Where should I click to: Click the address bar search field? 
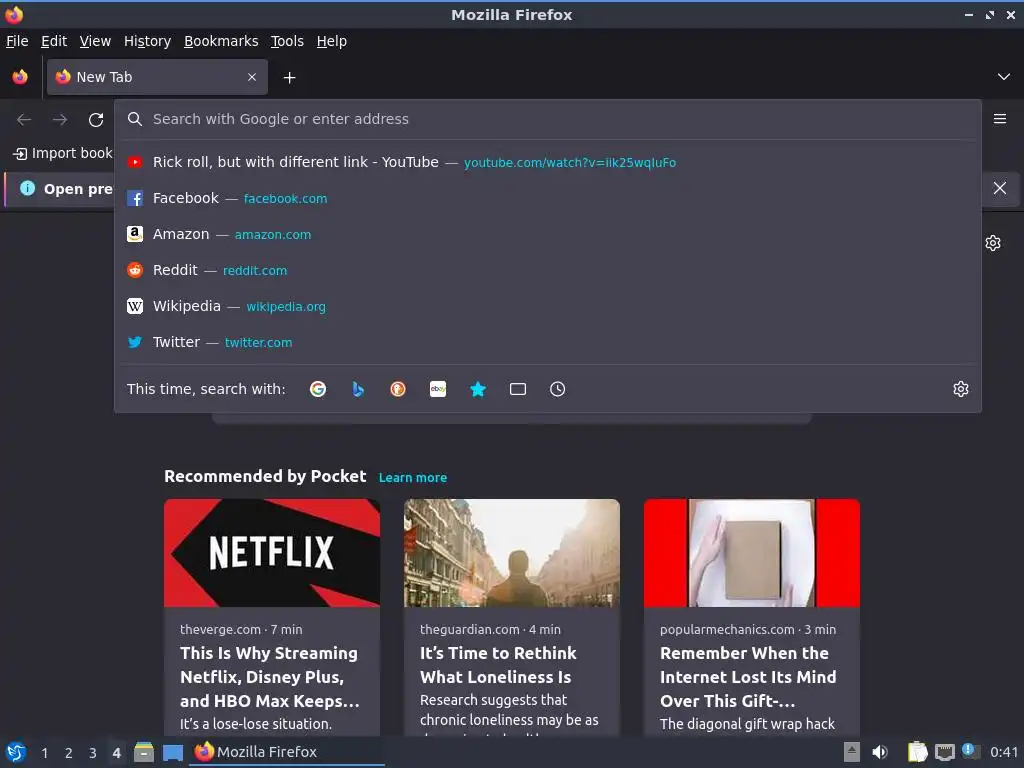pos(549,119)
